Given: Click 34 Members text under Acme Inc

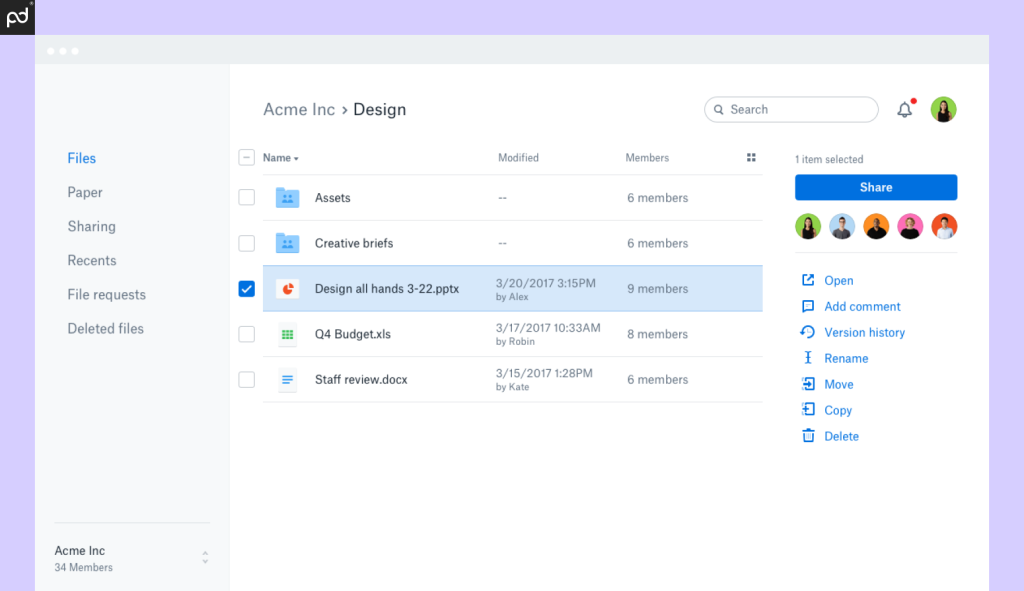Looking at the screenshot, I should coord(84,567).
